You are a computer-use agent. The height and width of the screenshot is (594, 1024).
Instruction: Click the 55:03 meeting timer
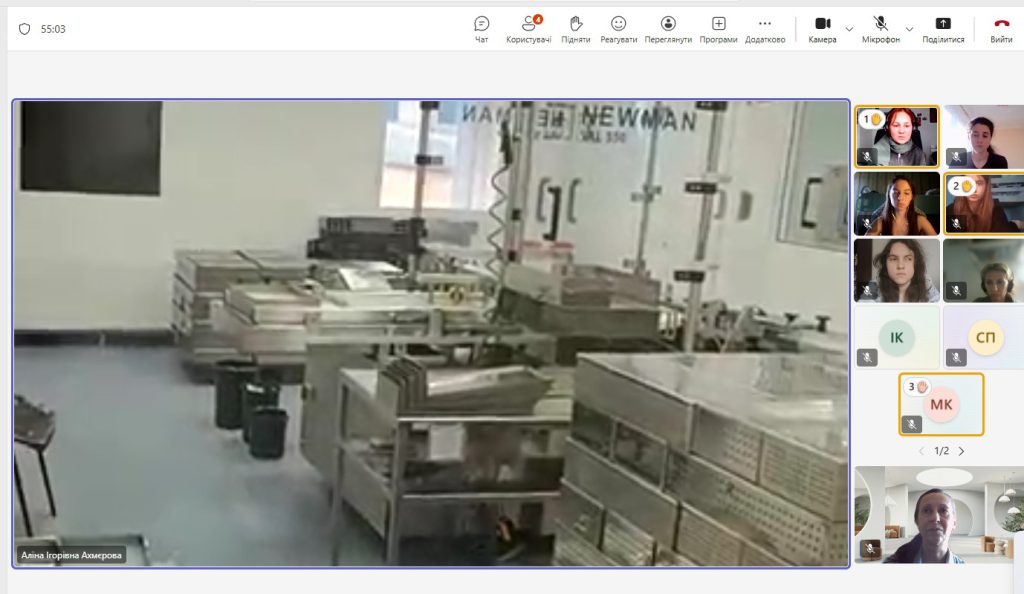click(x=53, y=29)
